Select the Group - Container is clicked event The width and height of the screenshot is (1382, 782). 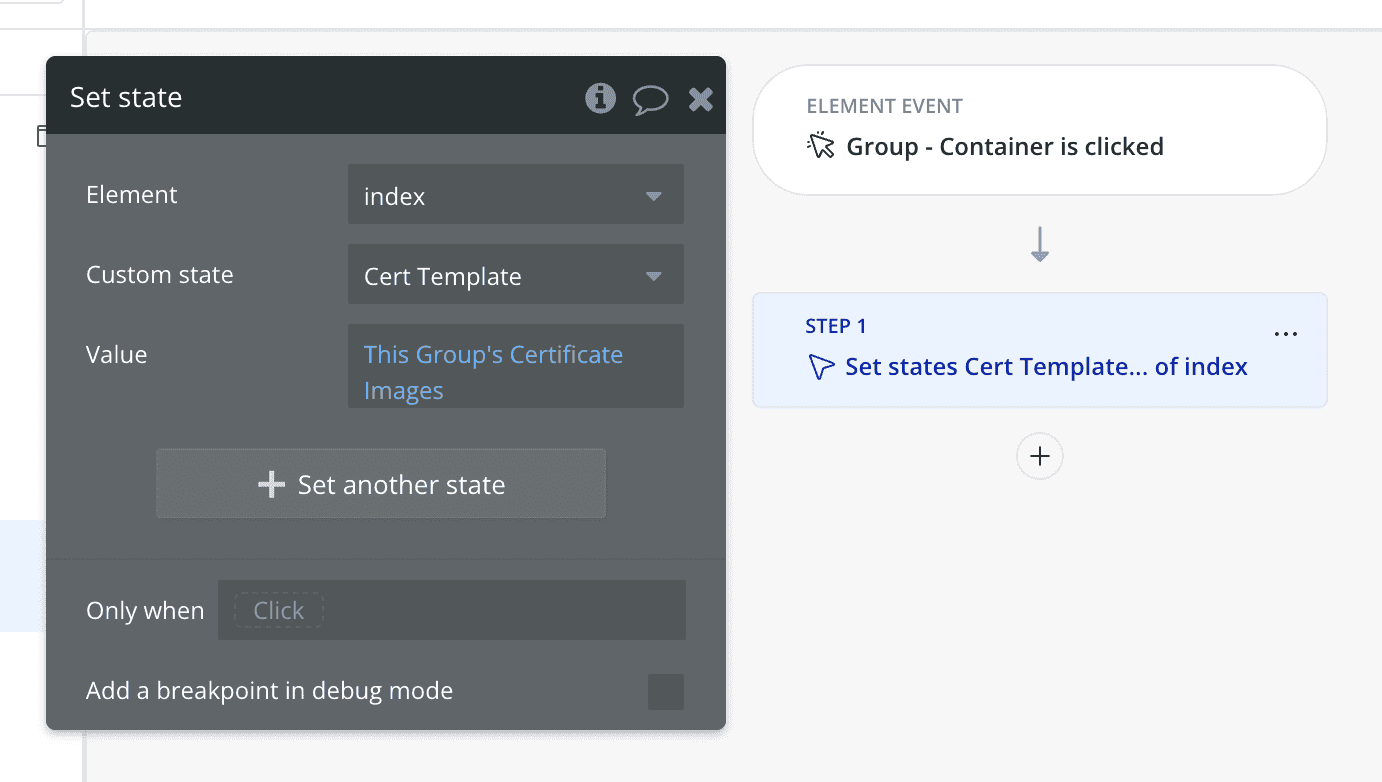coord(1004,147)
